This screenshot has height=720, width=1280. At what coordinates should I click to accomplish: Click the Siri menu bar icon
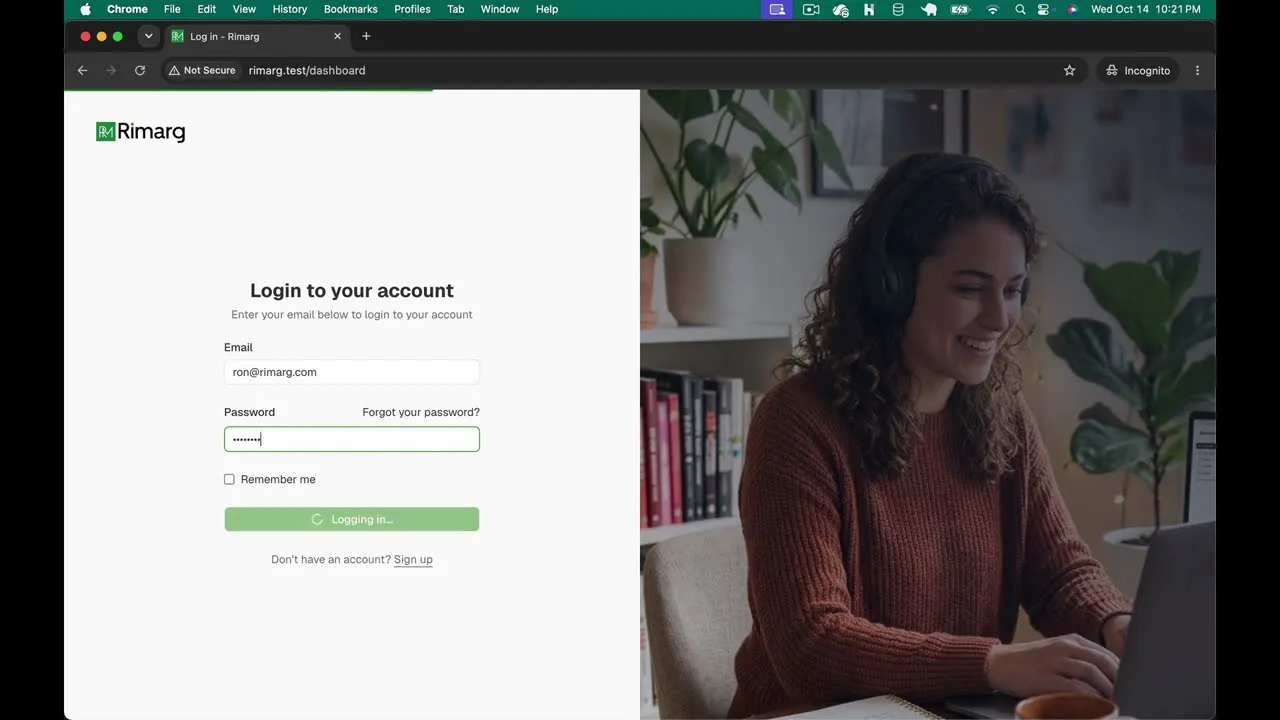1072,9
